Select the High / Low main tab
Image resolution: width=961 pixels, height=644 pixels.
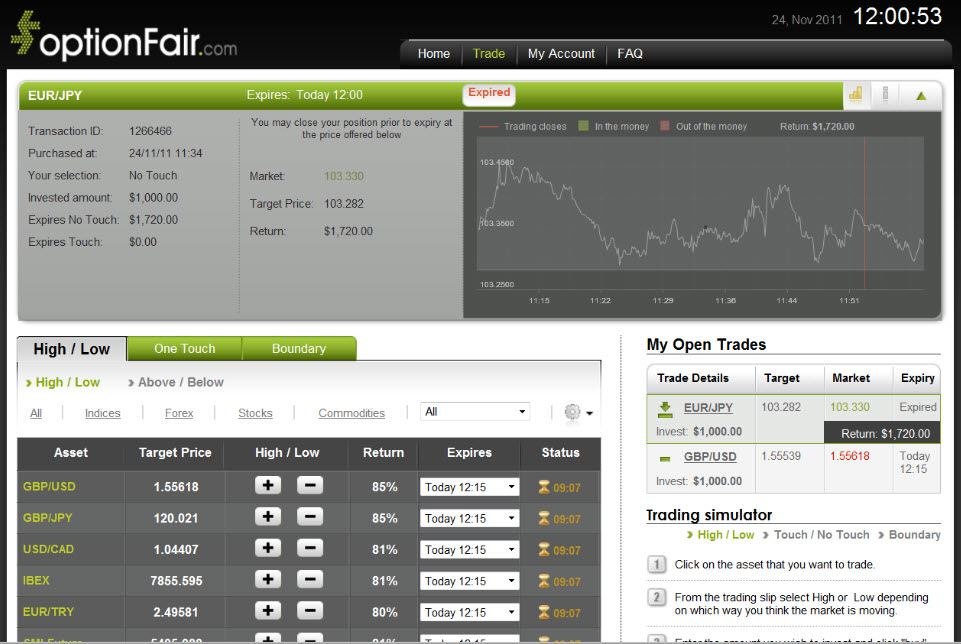click(72, 349)
